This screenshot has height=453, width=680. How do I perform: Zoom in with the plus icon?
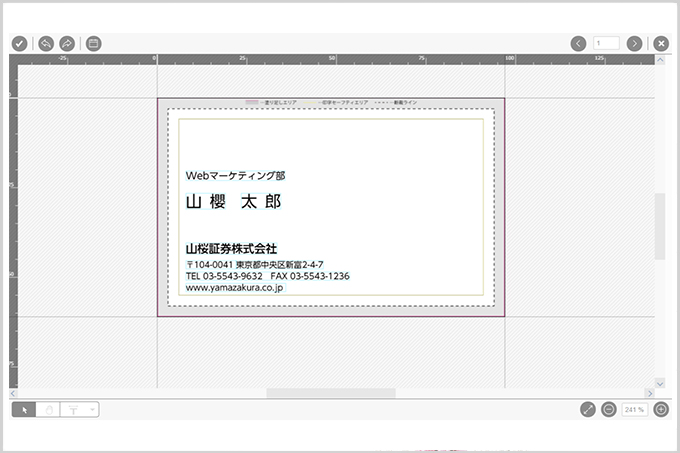coord(661,409)
